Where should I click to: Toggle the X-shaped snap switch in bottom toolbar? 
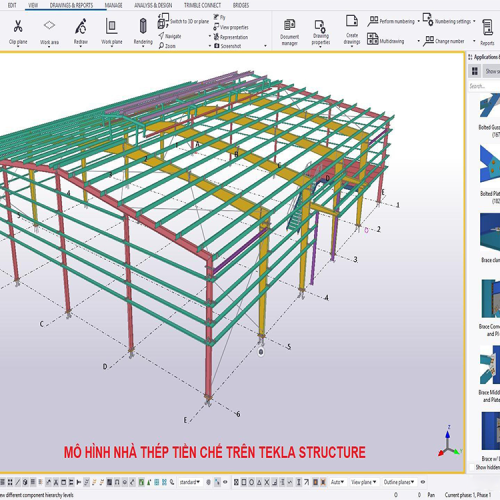click(267, 482)
